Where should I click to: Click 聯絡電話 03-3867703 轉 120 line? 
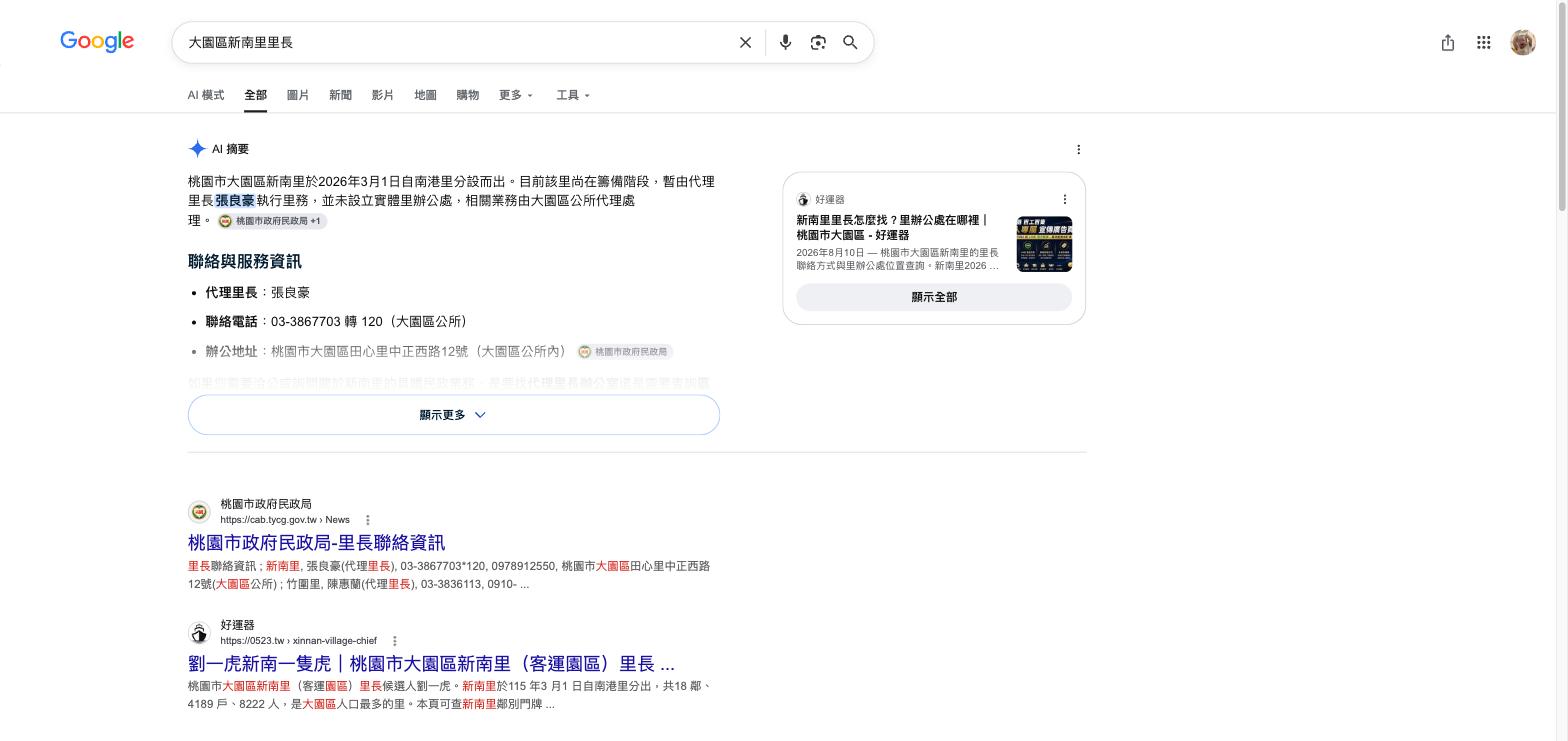[x=336, y=322]
